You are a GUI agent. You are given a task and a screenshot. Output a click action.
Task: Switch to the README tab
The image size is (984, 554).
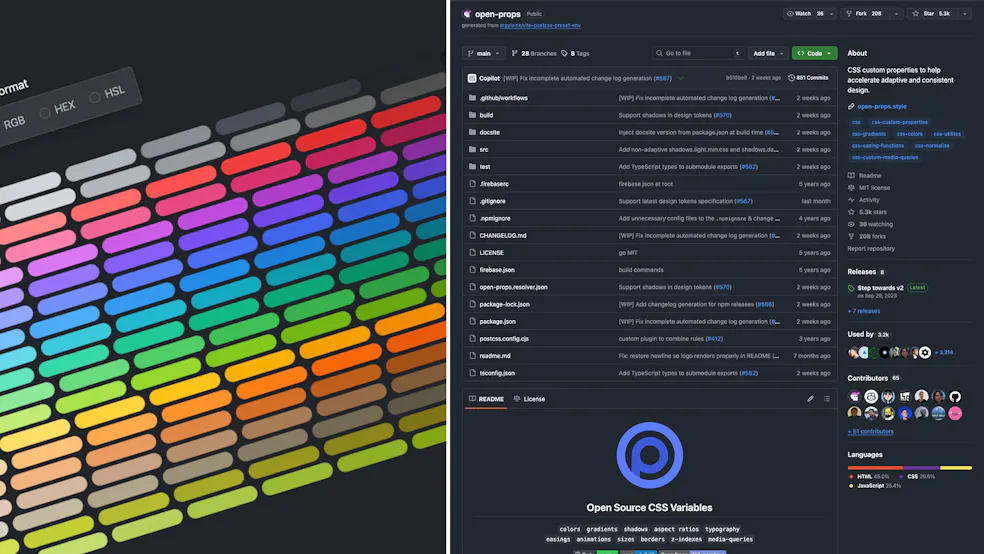click(x=486, y=399)
